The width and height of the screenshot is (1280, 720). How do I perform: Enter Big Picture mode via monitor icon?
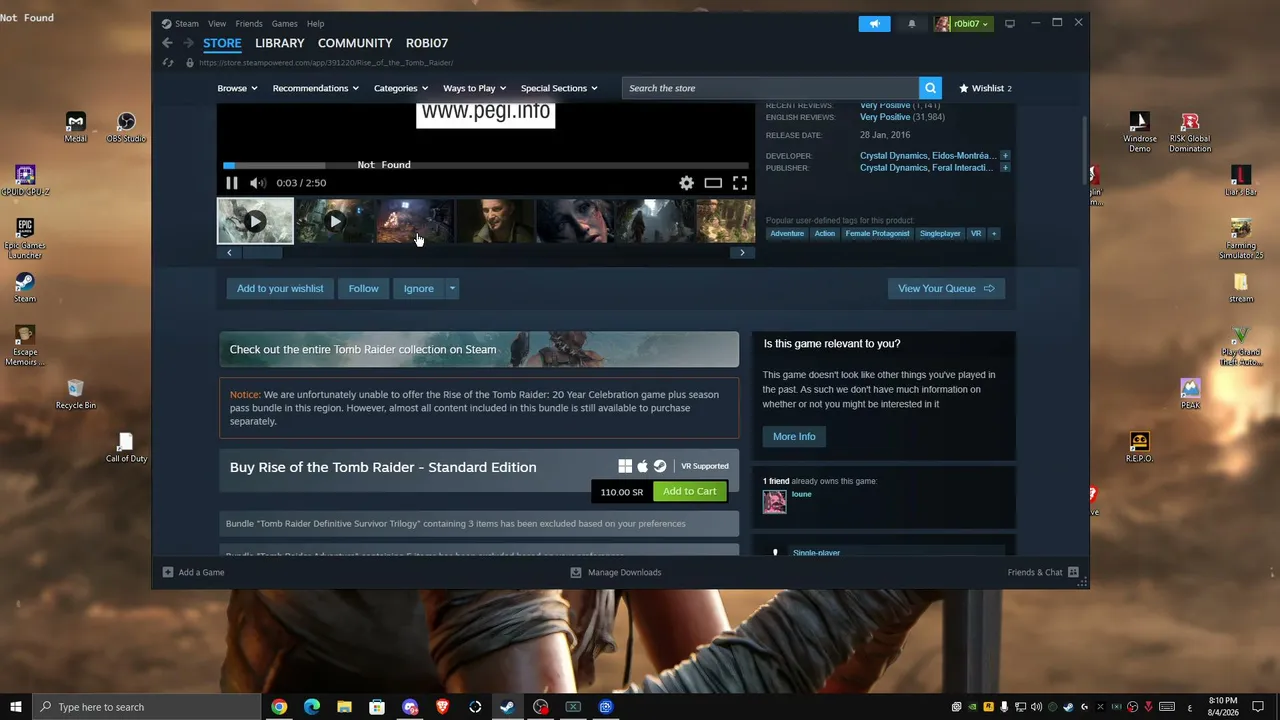pos(1010,24)
